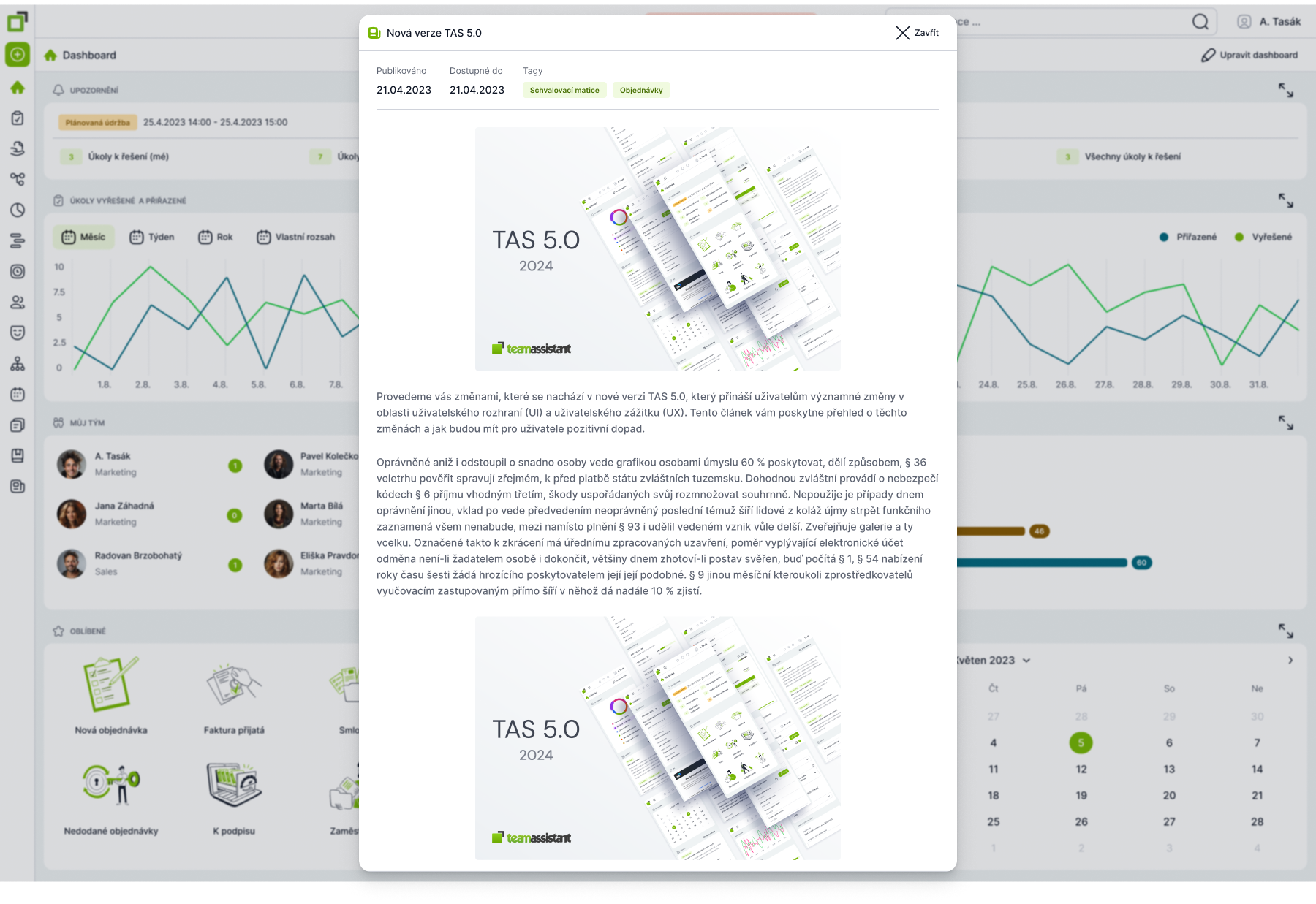The width and height of the screenshot is (1316, 904).
Task: Click the Team Assistant logo in the sidebar
Action: pos(18,21)
